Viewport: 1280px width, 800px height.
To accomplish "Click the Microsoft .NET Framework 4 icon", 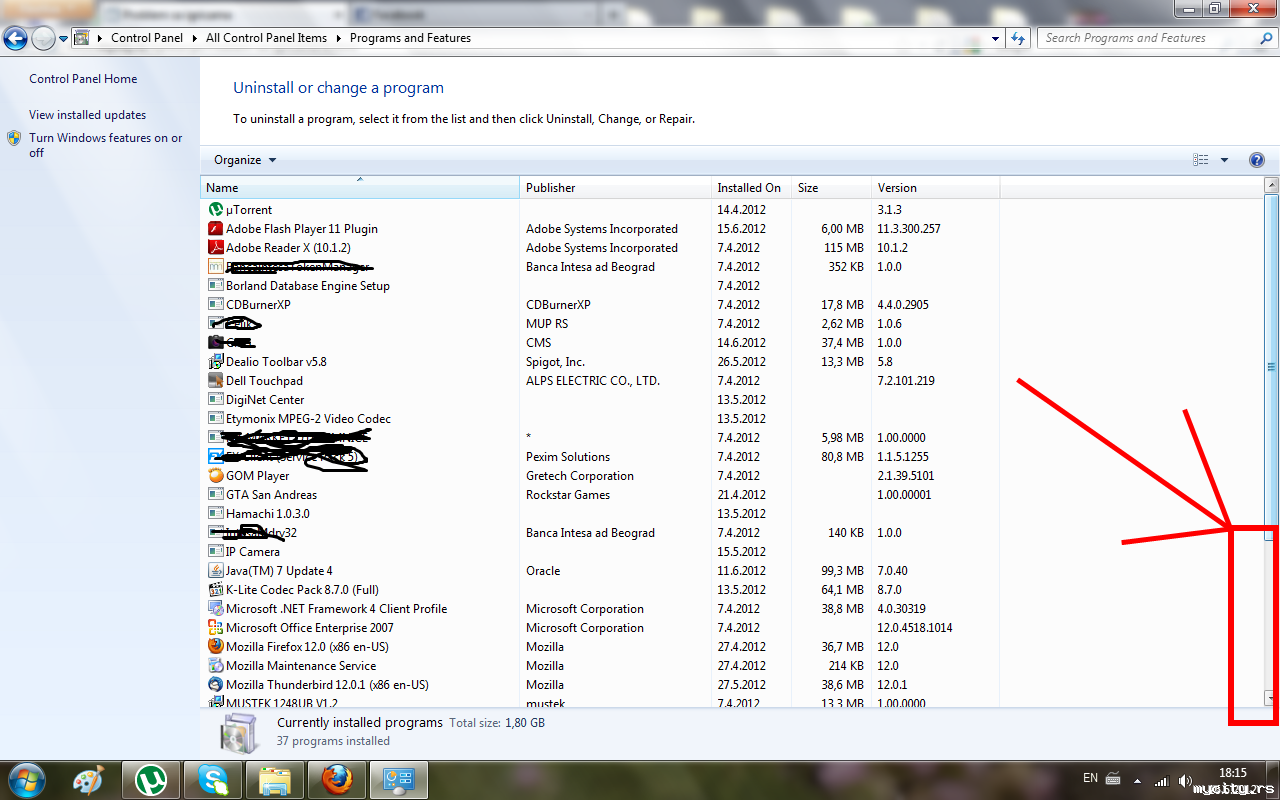I will 215,609.
